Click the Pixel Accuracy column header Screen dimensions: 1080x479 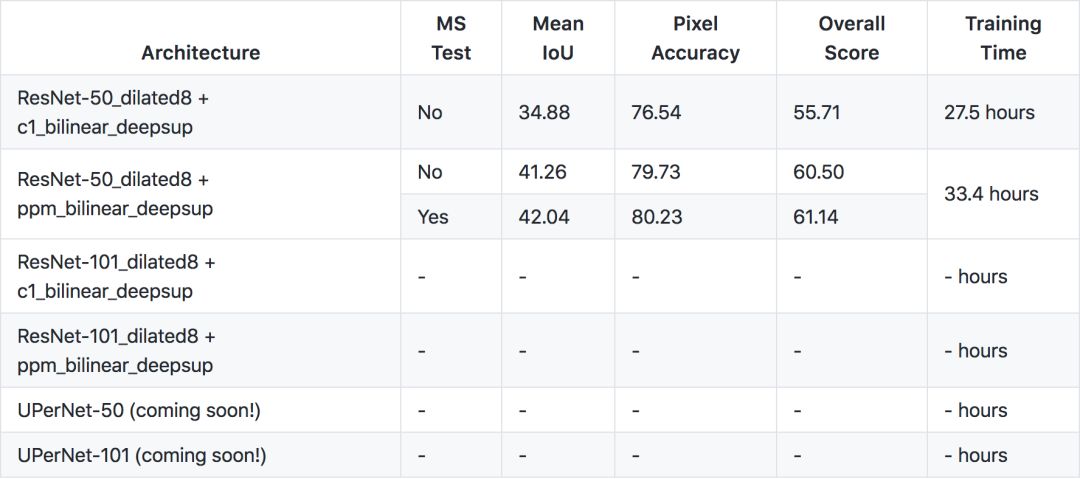(x=695, y=38)
